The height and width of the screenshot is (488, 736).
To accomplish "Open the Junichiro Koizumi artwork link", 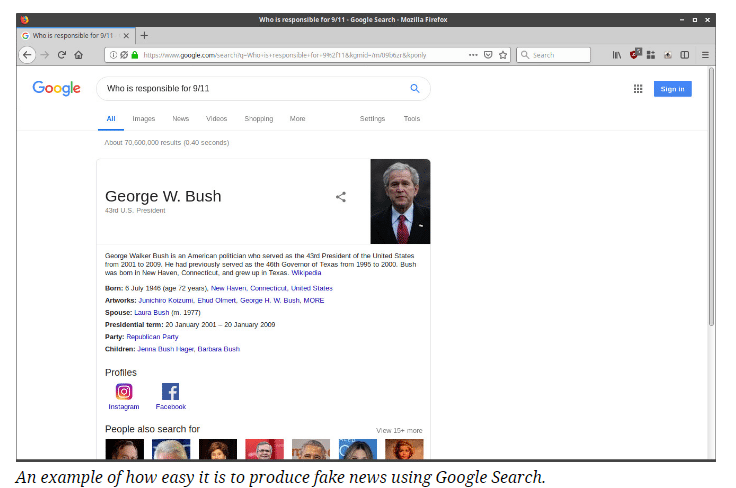I will (166, 300).
